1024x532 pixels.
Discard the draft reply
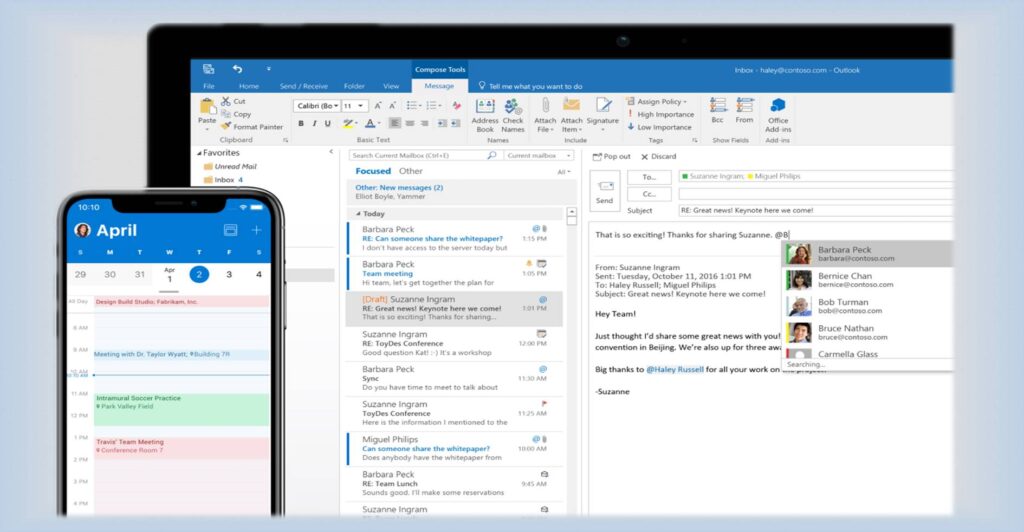pyautogui.click(x=658, y=157)
